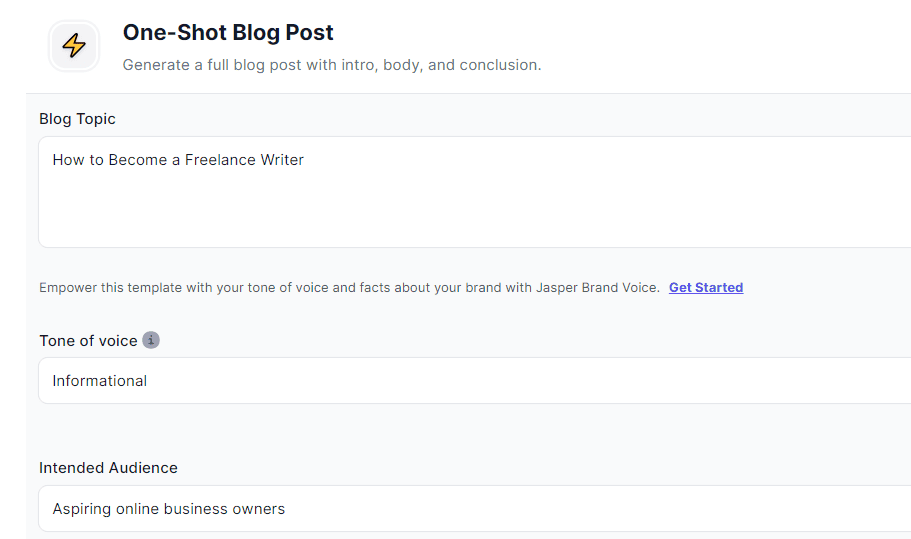Screen dimensions: 911x539
Task: Click the One-Shot Blog Post heading
Action: point(228,32)
